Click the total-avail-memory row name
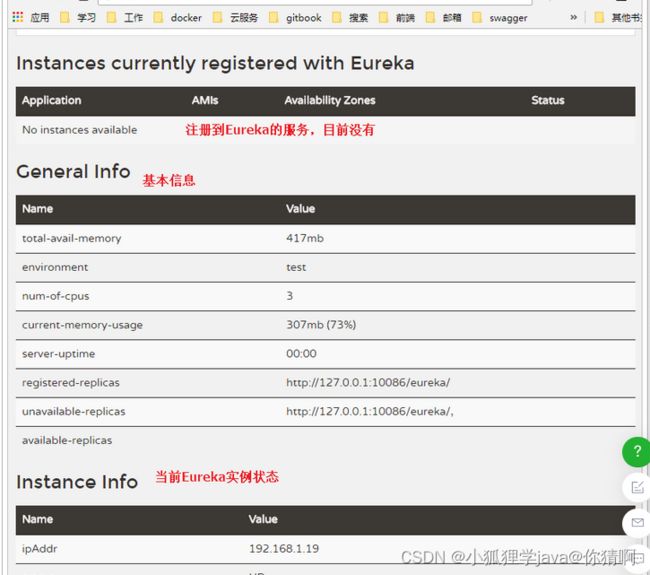The height and width of the screenshot is (575, 650). [72, 238]
